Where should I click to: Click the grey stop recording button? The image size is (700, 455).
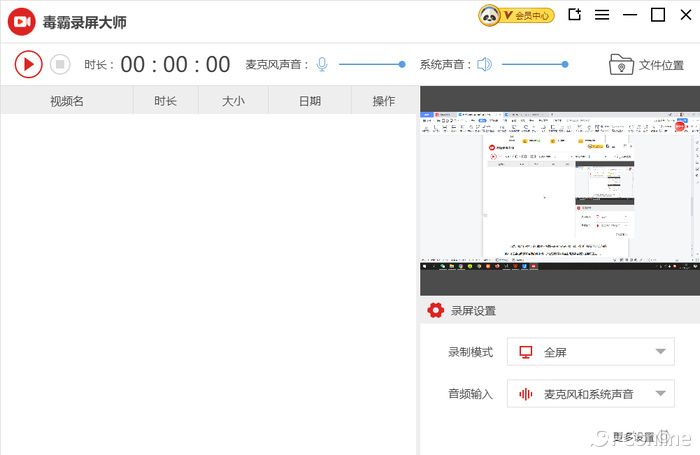60,64
